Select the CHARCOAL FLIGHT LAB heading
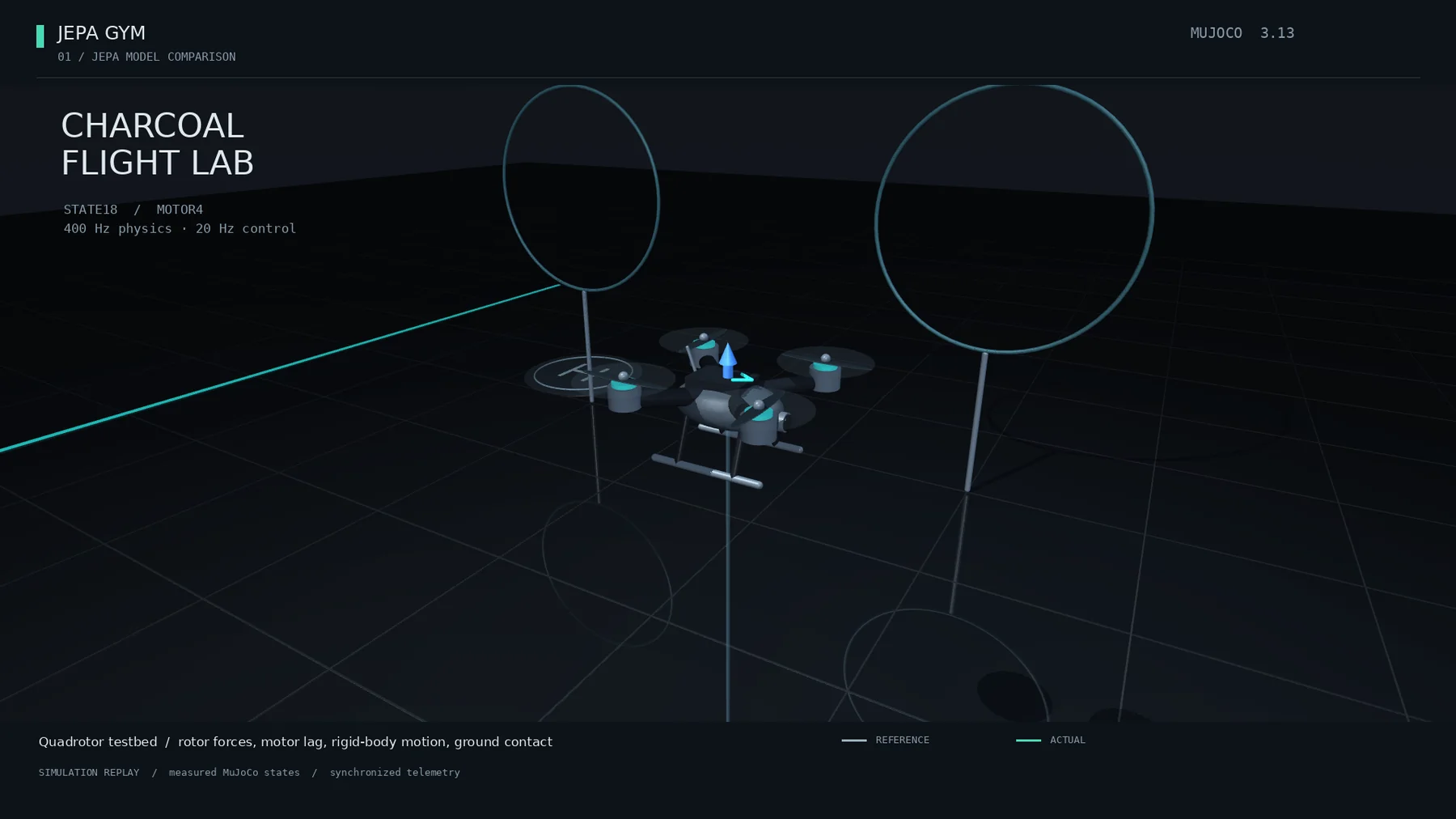Image resolution: width=1456 pixels, height=819 pixels. point(158,144)
